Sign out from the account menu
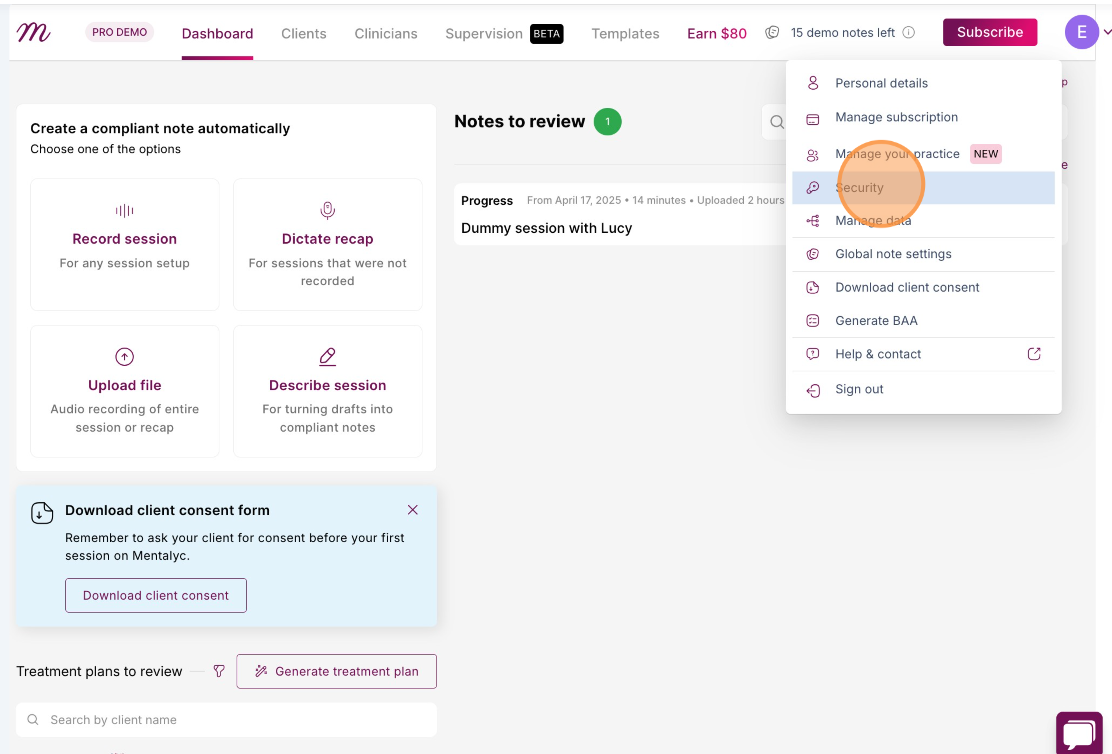Screen dimensions: 1112x754 pos(923,389)
